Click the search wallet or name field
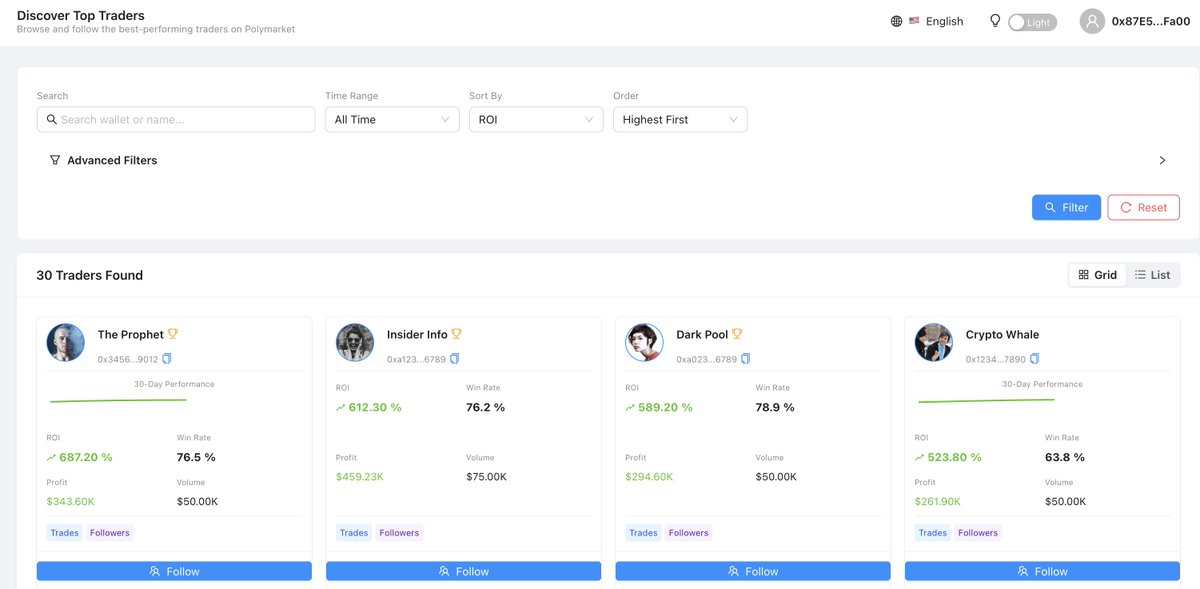Screen dimensions: 1200x589 click(x=176, y=119)
